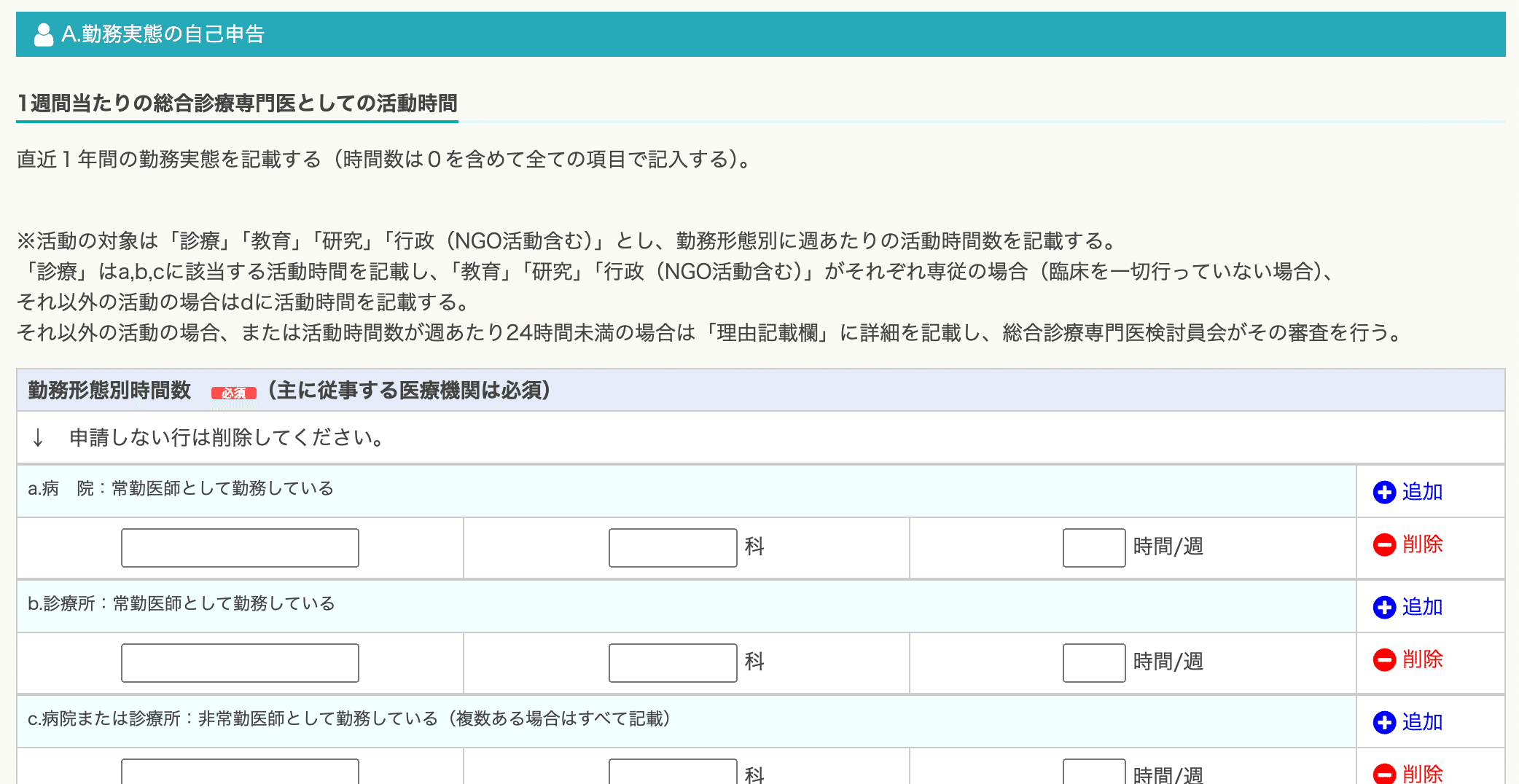Focus the 時間/週 hours field under a.病院
The height and width of the screenshot is (784, 1519).
[x=1094, y=548]
